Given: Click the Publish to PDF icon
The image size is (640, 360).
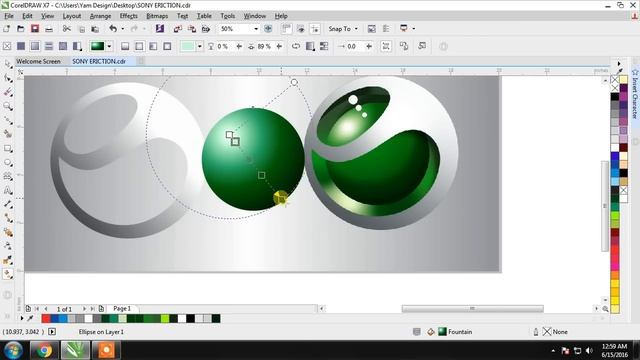Looking at the screenshot, I should pos(206,29).
